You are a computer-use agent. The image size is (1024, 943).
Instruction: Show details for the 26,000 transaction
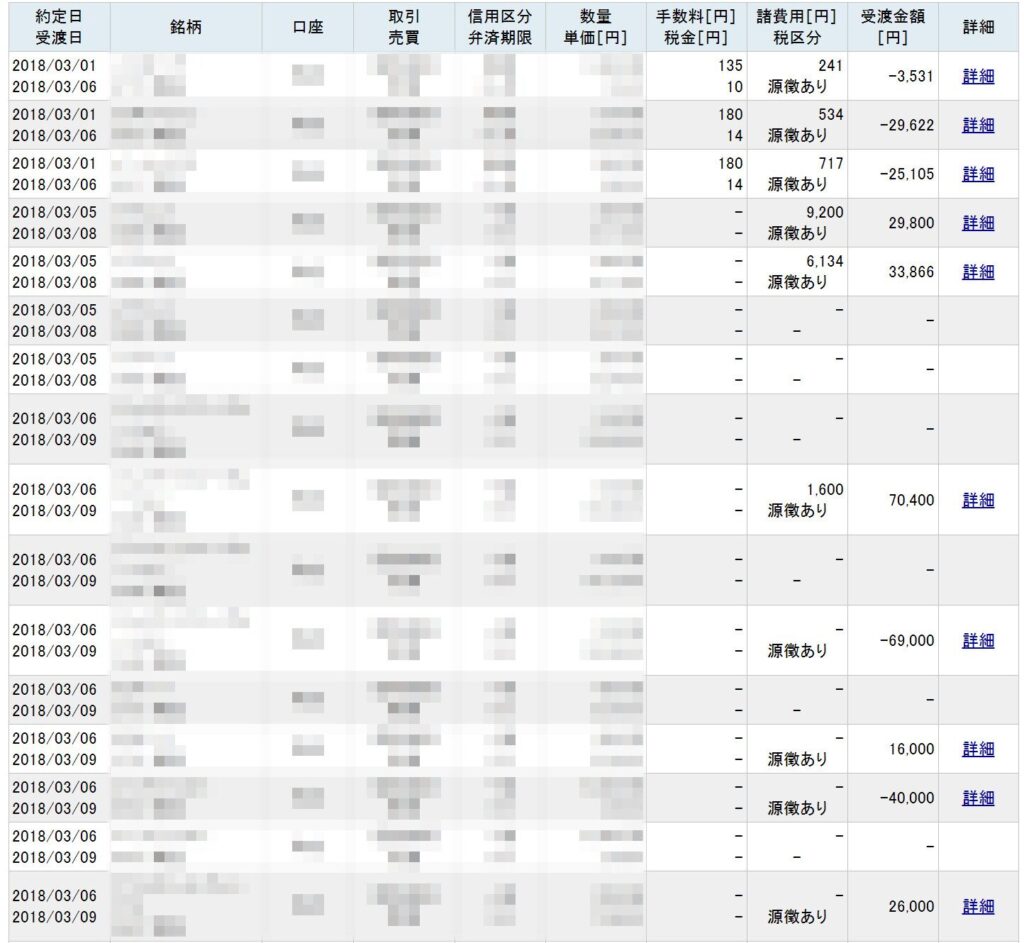point(978,906)
